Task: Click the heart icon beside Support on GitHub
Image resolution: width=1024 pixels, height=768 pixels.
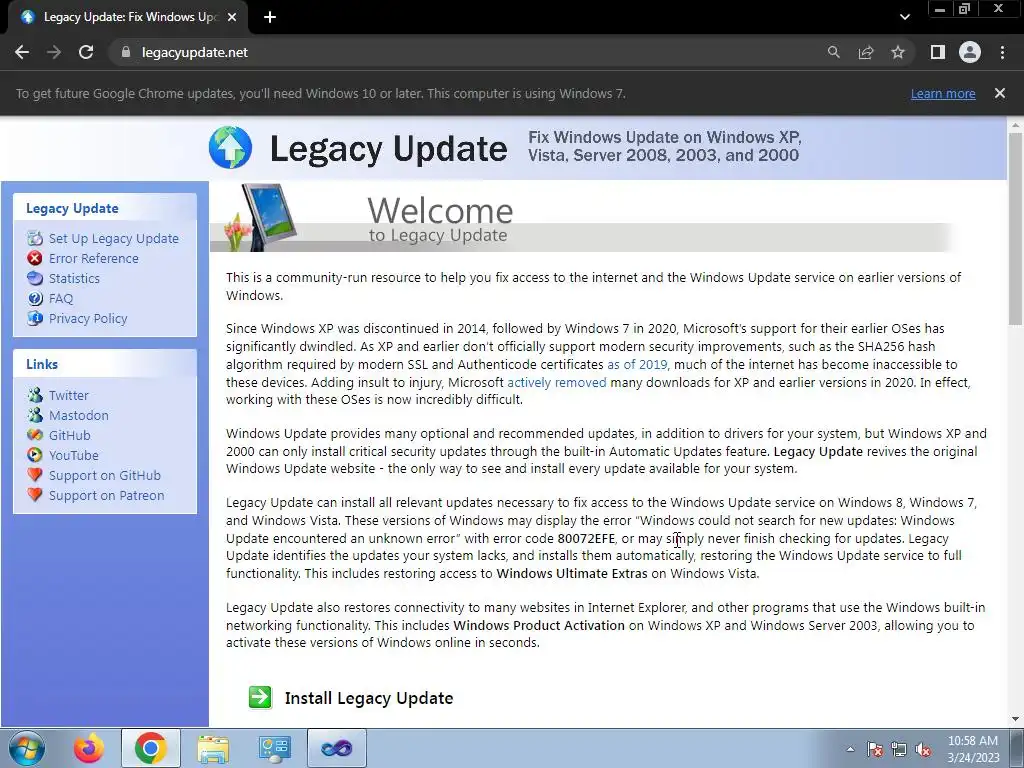Action: [x=35, y=475]
